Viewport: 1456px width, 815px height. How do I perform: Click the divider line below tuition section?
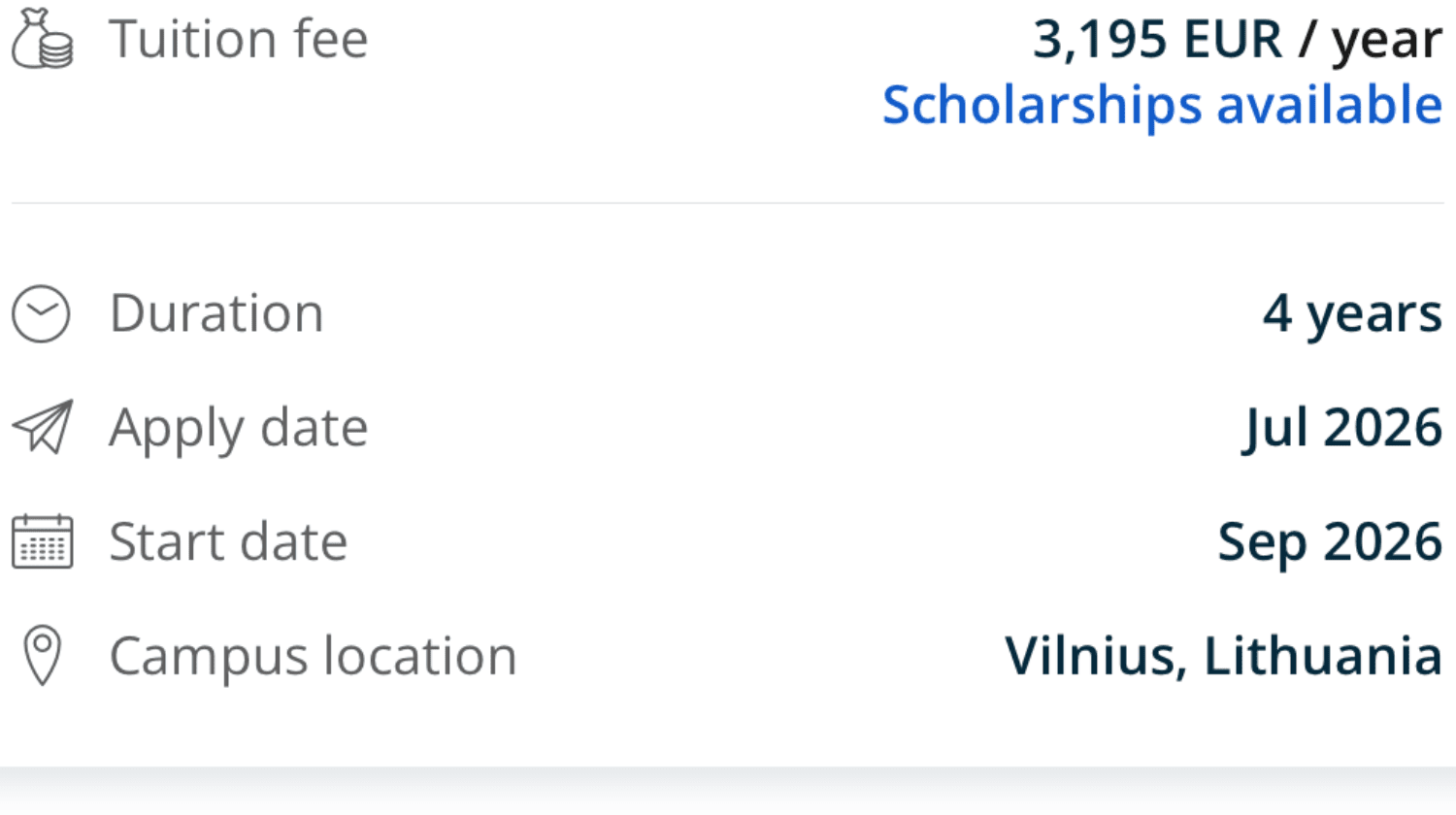point(728,203)
